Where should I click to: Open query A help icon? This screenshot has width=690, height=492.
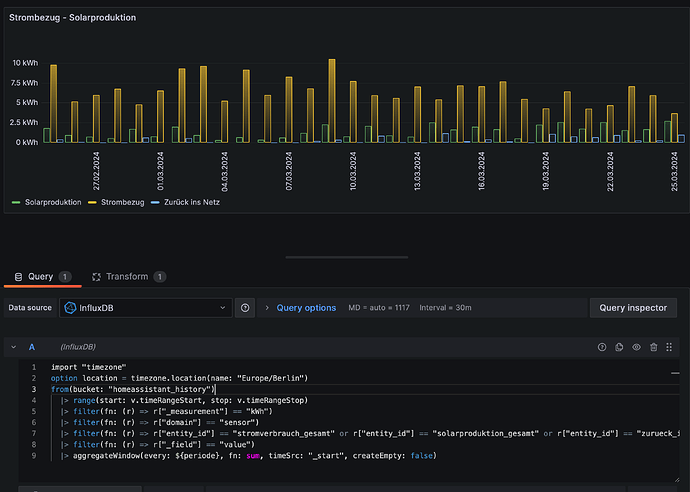(x=602, y=347)
